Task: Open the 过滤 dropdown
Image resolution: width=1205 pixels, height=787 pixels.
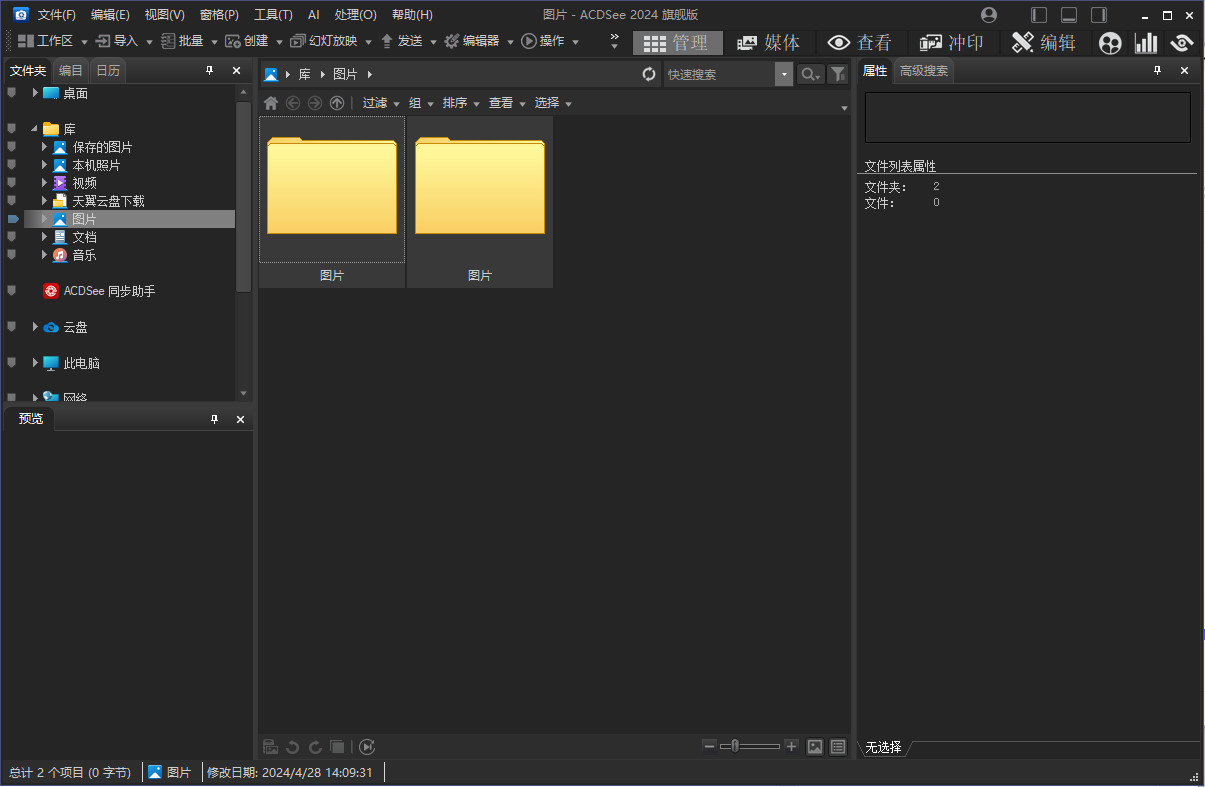Action: (x=380, y=103)
